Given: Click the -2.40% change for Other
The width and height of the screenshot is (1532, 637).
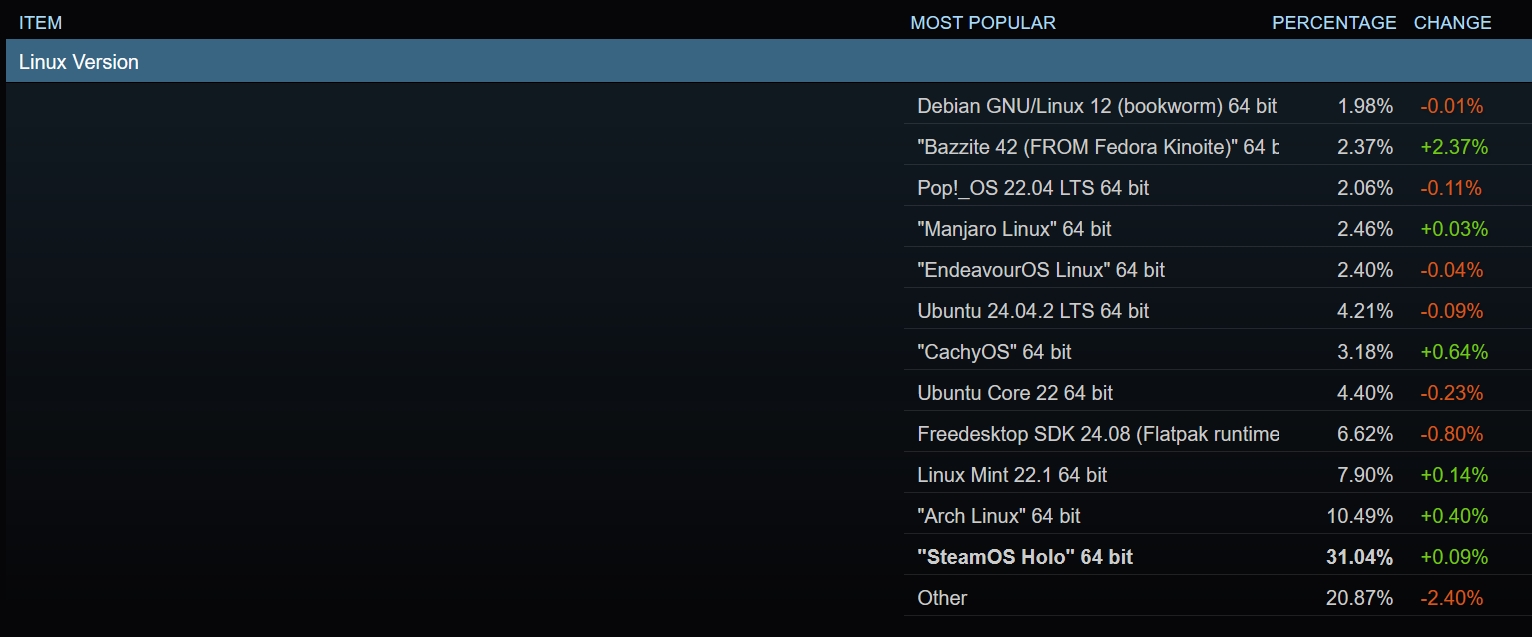Looking at the screenshot, I should pyautogui.click(x=1452, y=598).
